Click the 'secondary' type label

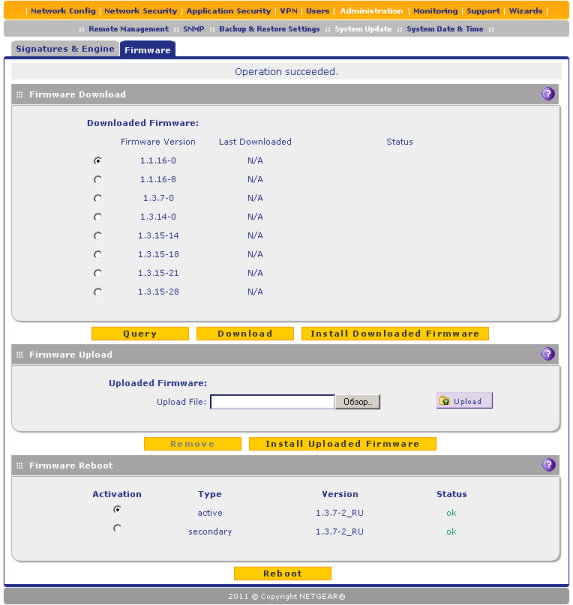tap(210, 532)
